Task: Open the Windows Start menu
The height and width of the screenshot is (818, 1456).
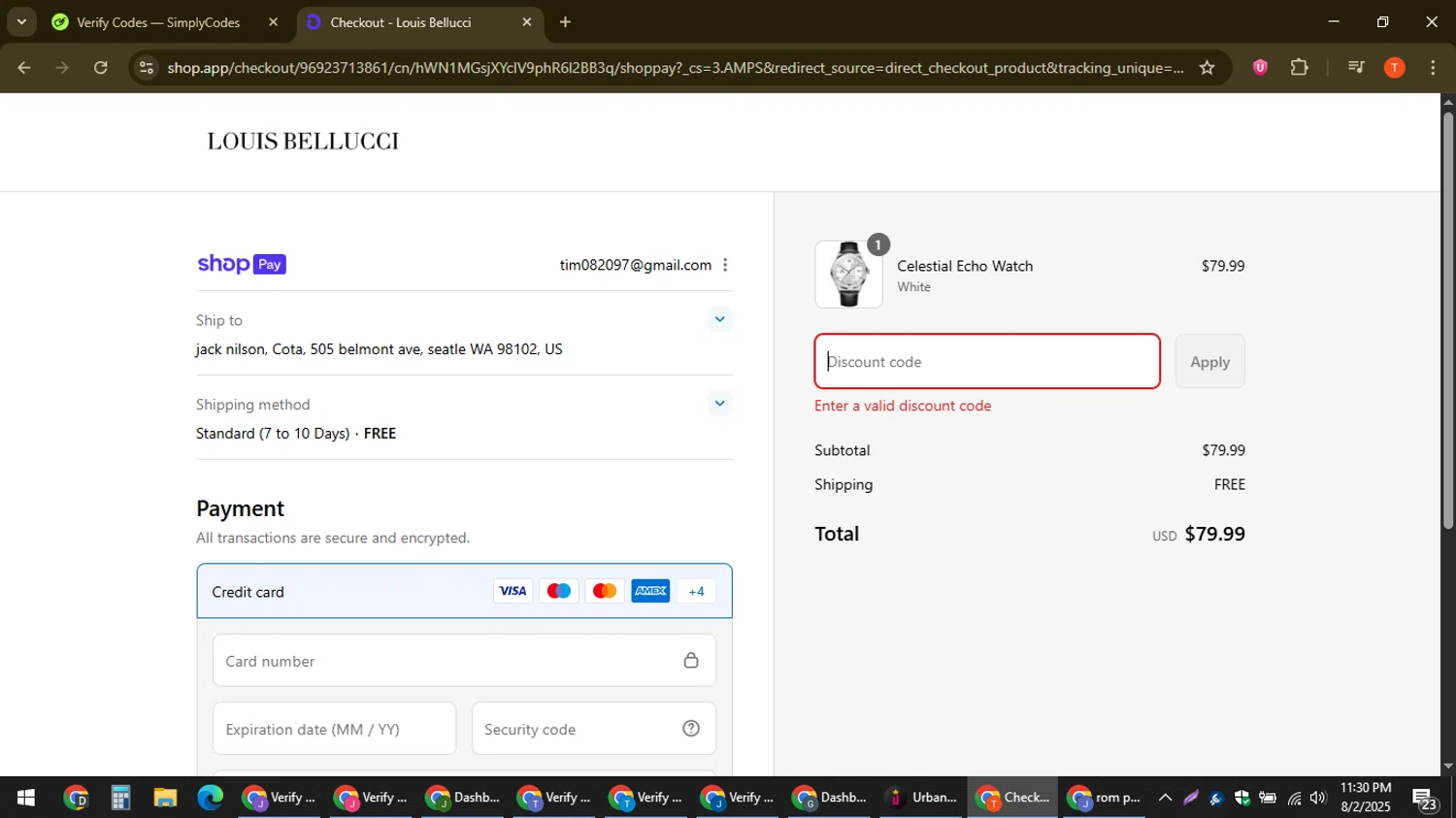Action: (x=26, y=798)
